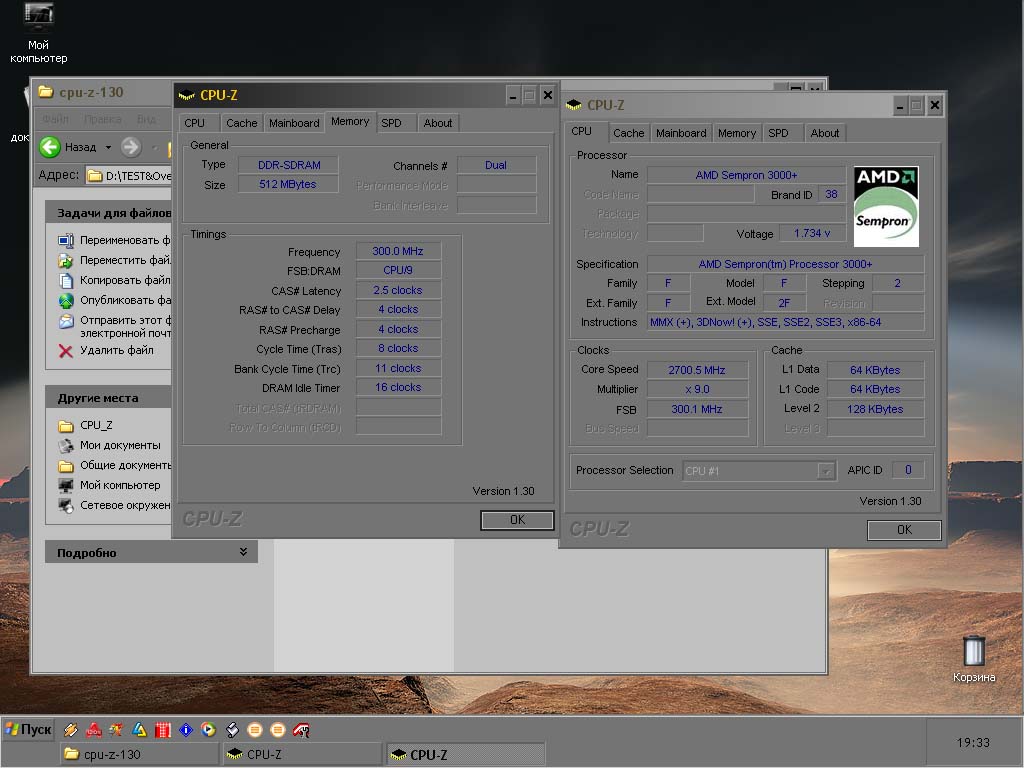Click the Explorer address field D:\TEST&Ove

tap(128, 176)
